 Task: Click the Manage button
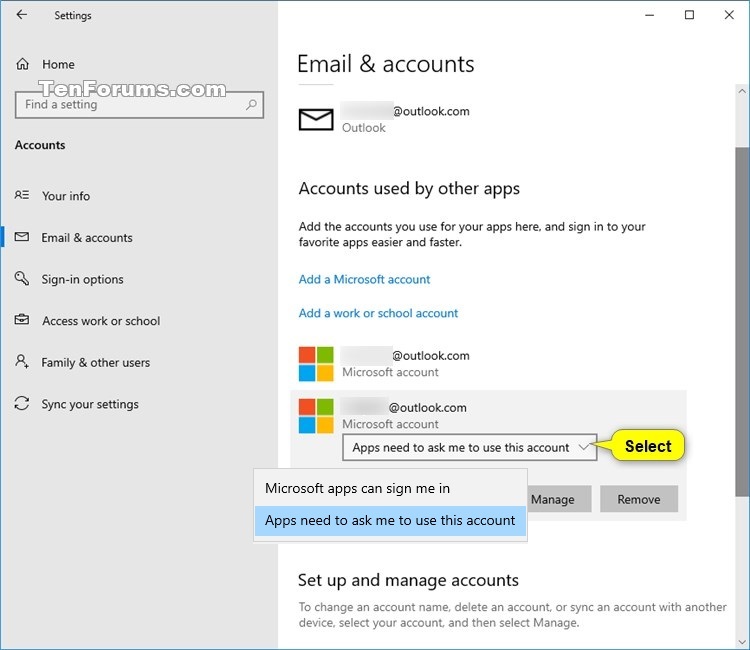[558, 499]
